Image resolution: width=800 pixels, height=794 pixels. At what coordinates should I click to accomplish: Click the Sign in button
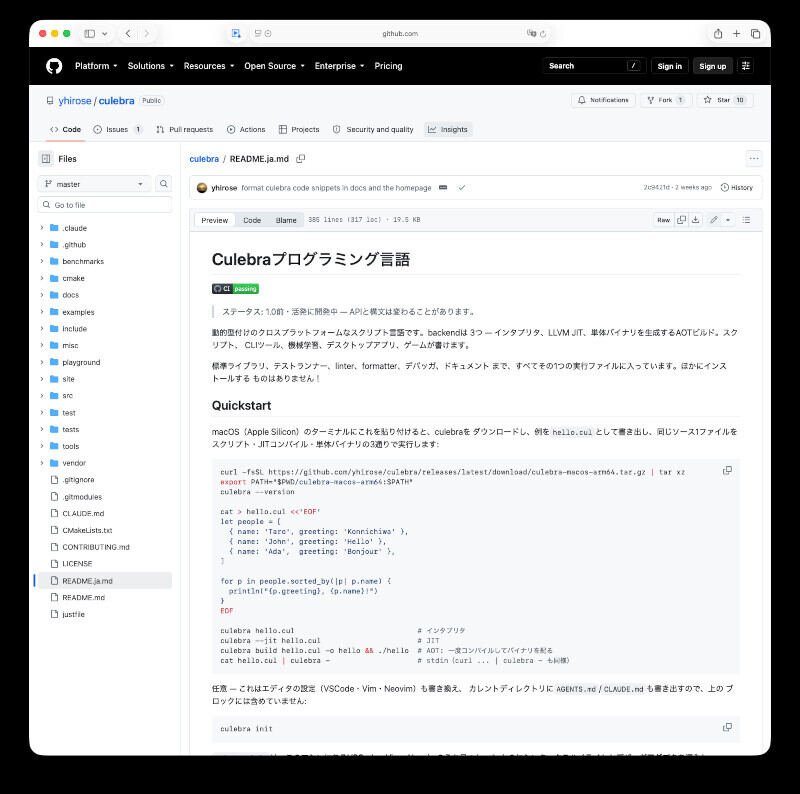(669, 66)
